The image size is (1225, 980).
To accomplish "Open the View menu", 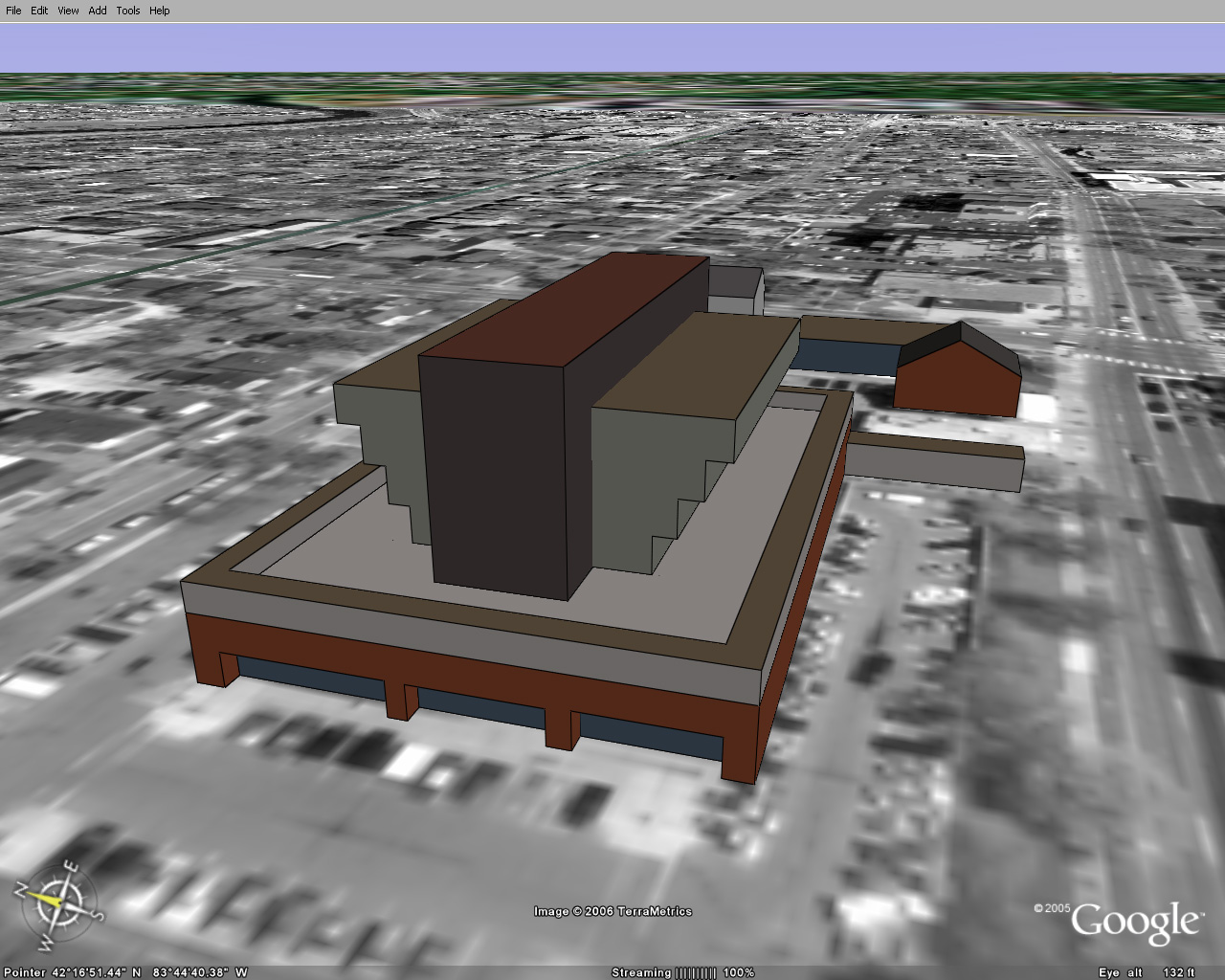I will [x=68, y=11].
